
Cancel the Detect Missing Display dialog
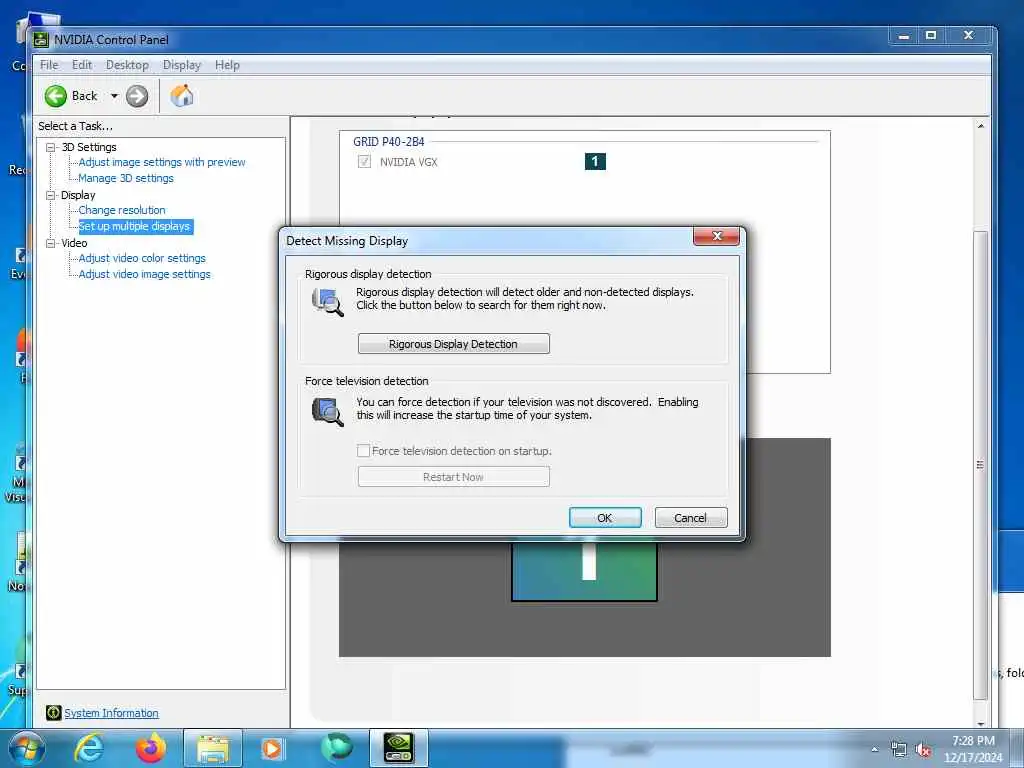tap(691, 518)
